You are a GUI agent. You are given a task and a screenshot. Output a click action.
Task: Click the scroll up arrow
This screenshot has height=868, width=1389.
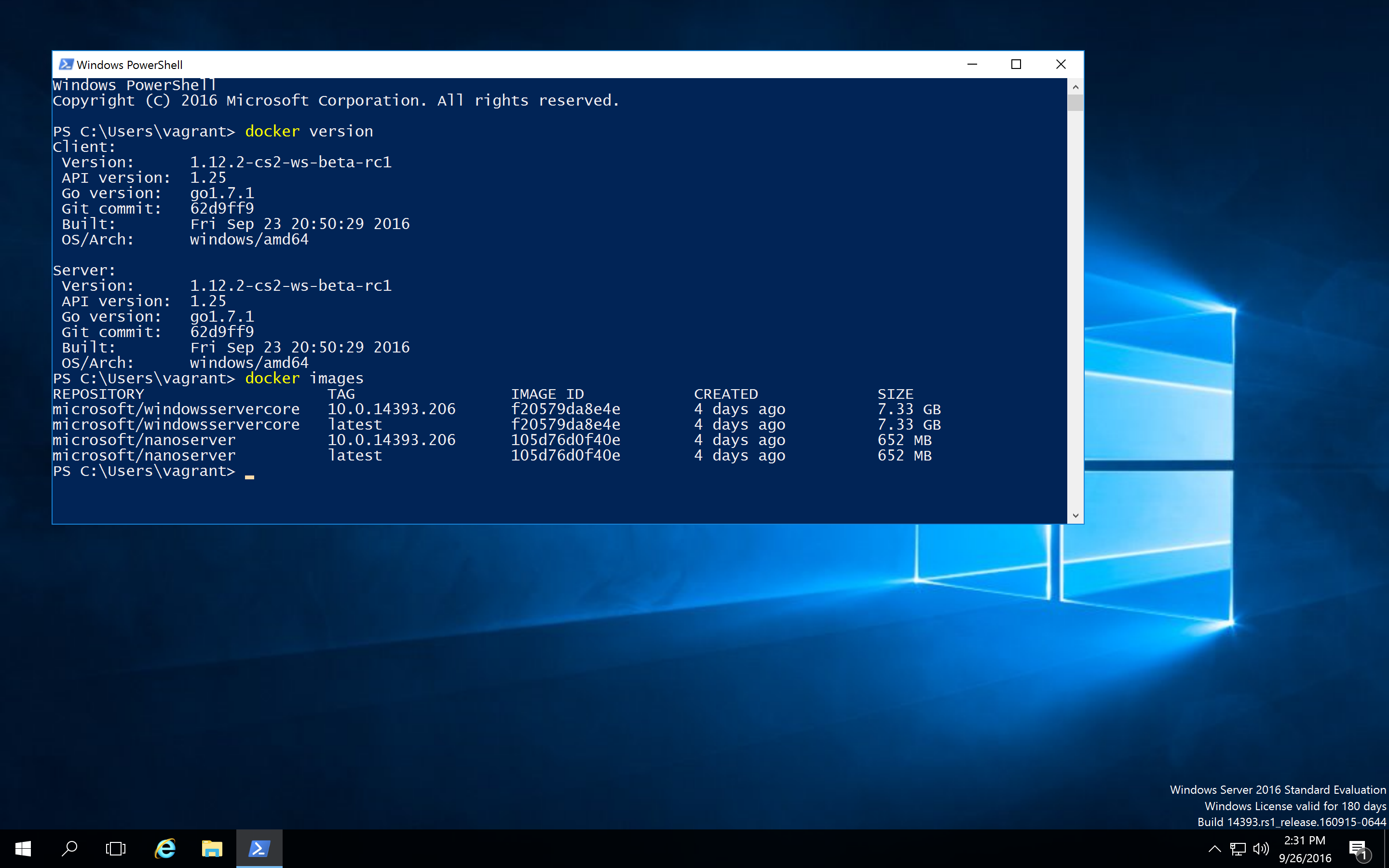tap(1075, 87)
